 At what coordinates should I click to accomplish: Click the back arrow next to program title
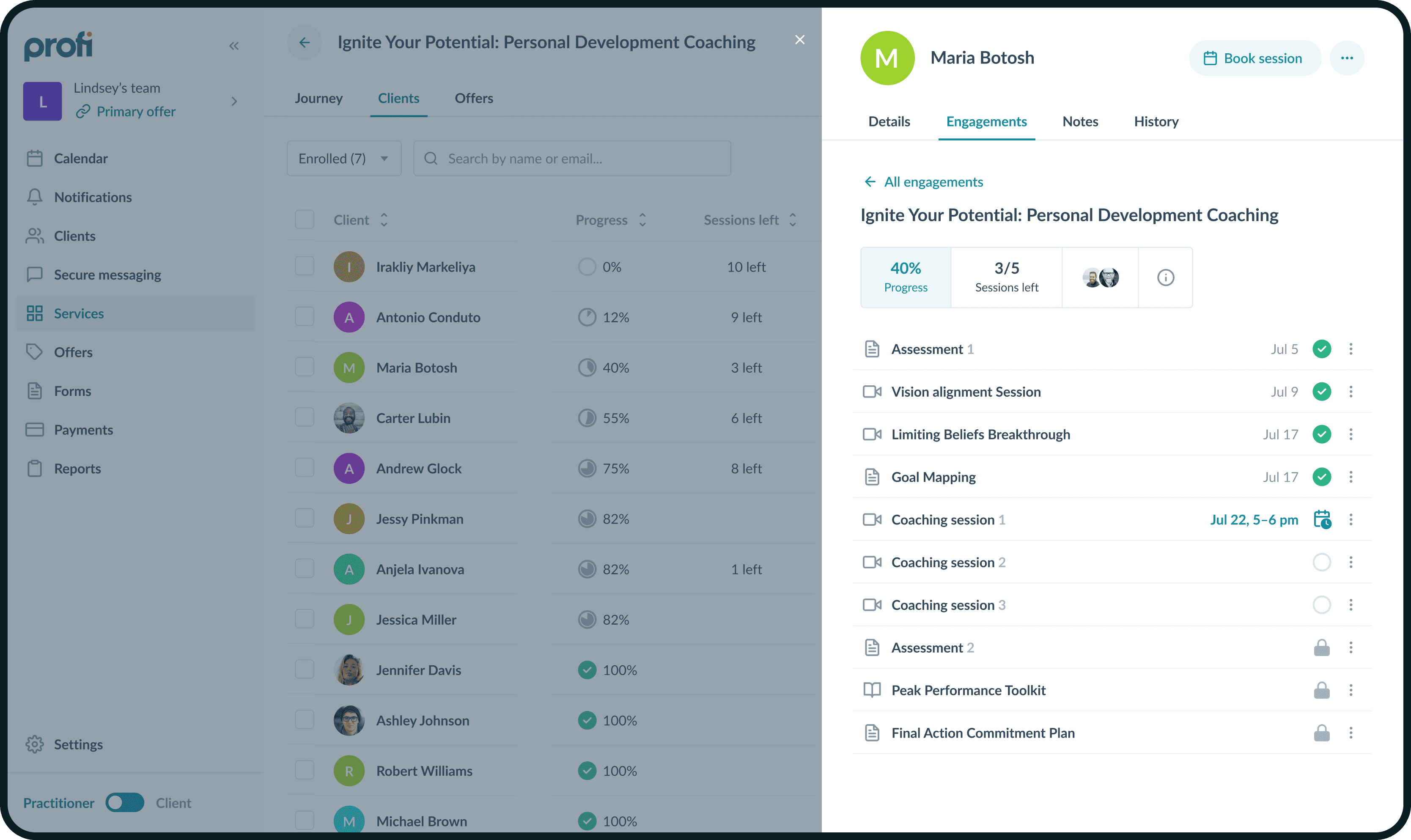coord(305,42)
